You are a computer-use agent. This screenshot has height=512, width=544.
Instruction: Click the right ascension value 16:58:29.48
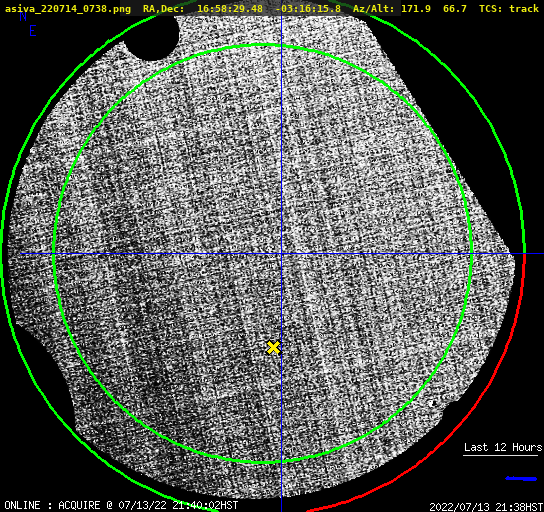pyautogui.click(x=230, y=8)
